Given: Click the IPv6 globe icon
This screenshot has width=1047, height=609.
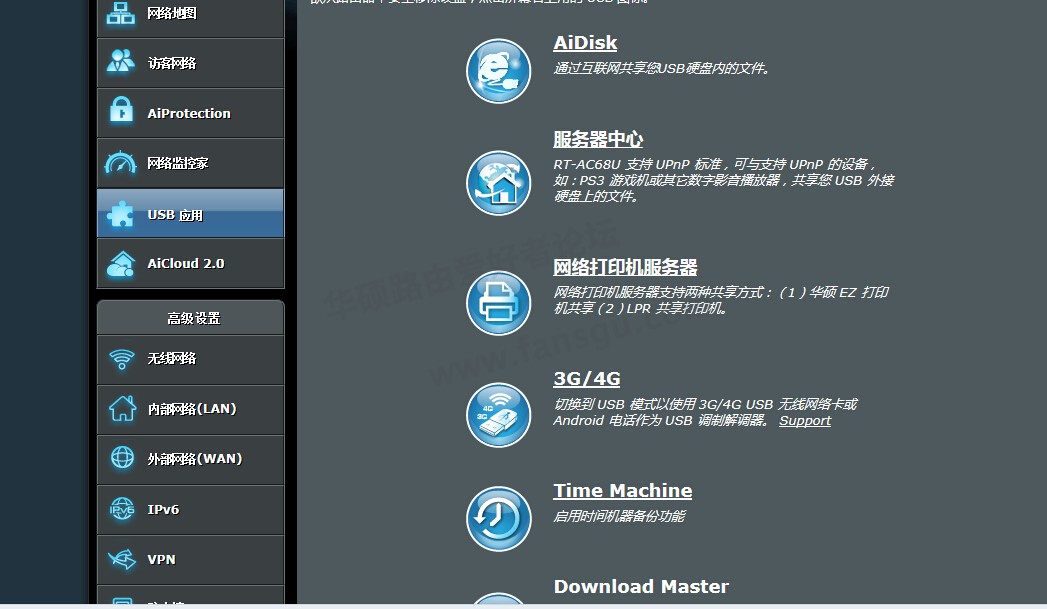Looking at the screenshot, I should 122,509.
